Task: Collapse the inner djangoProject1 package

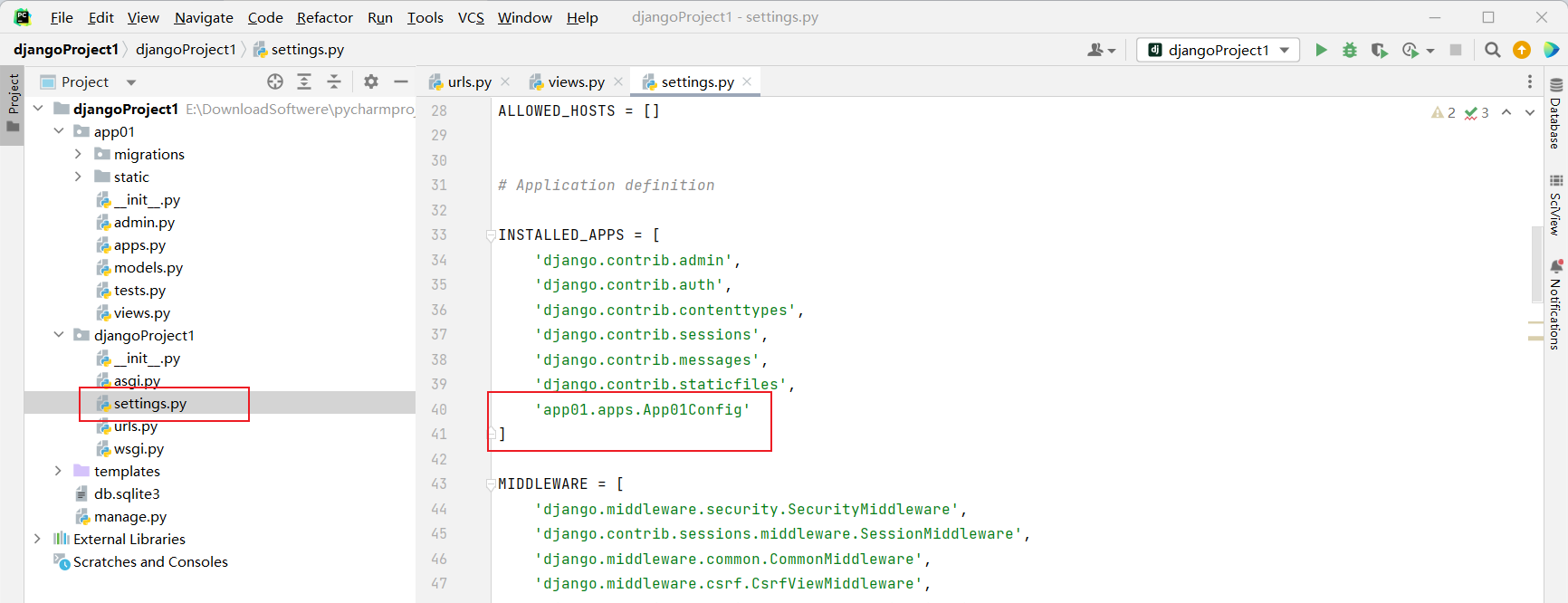Action: point(59,335)
